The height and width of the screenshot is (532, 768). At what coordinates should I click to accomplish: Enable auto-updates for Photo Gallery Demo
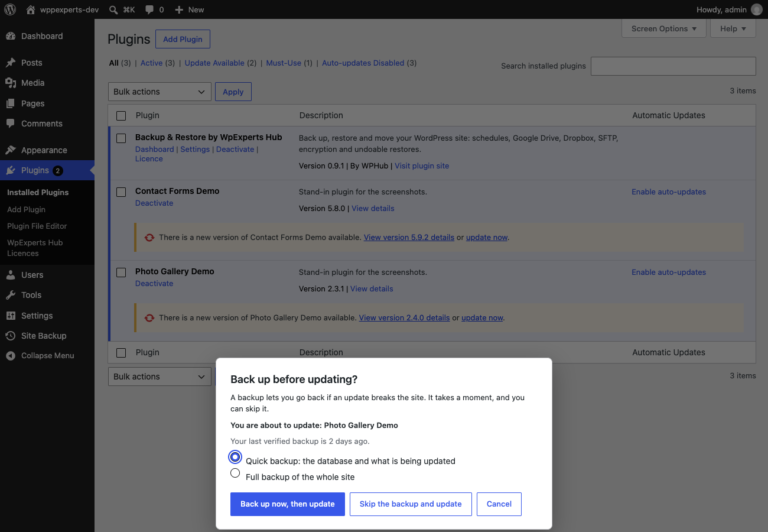pyautogui.click(x=669, y=272)
